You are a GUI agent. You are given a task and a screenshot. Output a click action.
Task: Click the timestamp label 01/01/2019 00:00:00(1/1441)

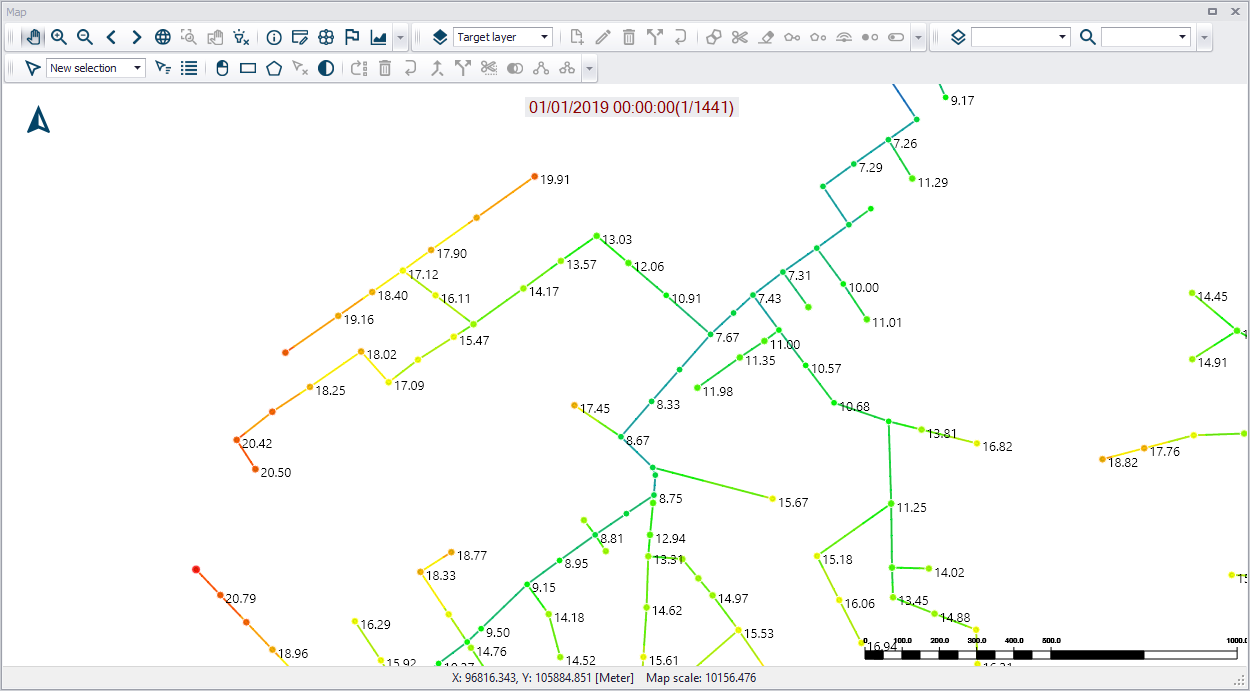[x=632, y=107]
